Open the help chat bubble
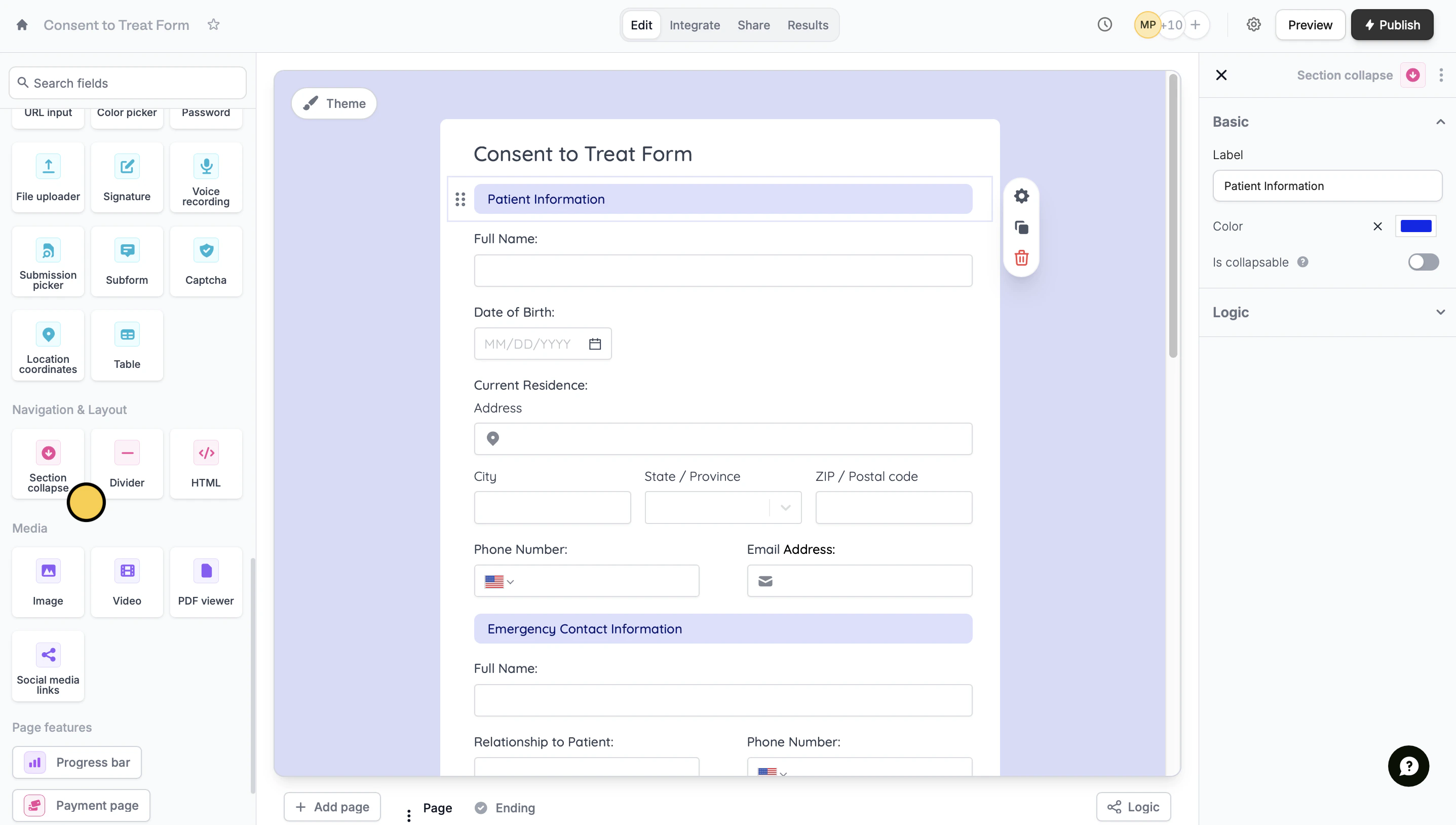The height and width of the screenshot is (825, 1456). click(1408, 766)
